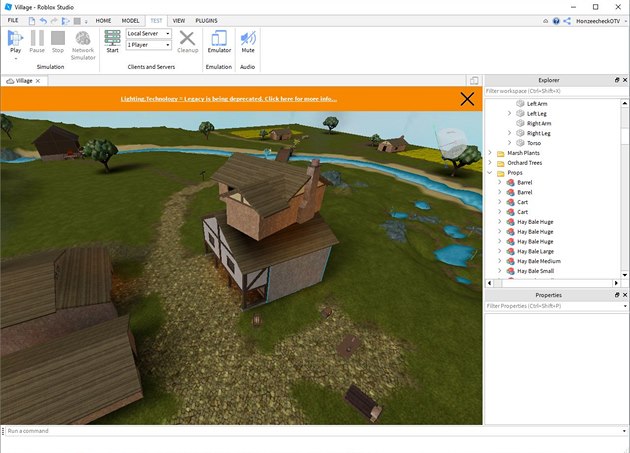Click the Explorer horizontal scrollbar right arrow
The height and width of the screenshot is (453, 630).
point(616,283)
